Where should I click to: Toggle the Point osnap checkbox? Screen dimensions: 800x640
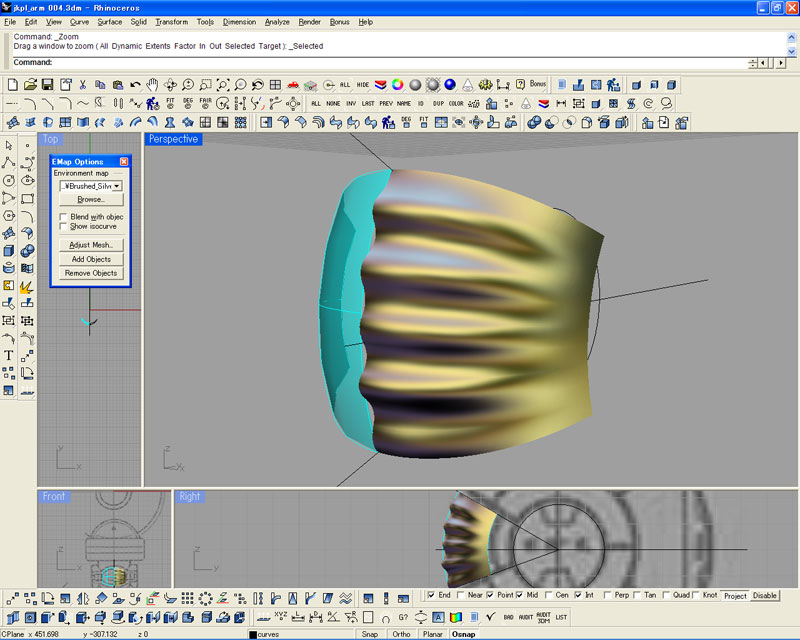coord(490,595)
